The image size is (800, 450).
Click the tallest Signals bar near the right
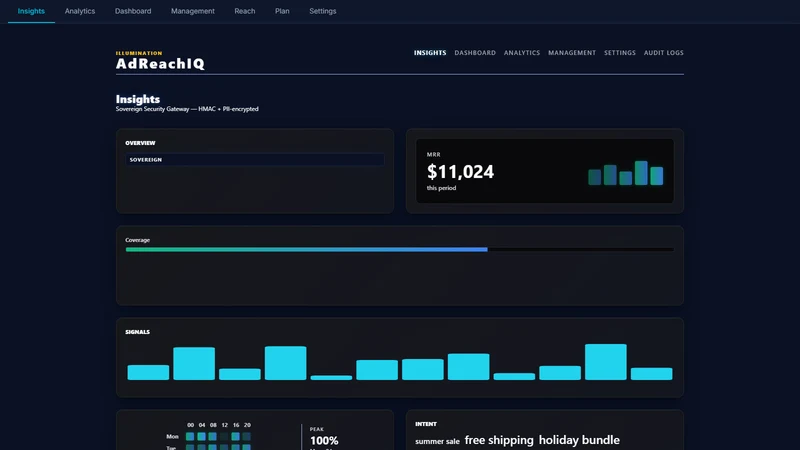pyautogui.click(x=606, y=362)
